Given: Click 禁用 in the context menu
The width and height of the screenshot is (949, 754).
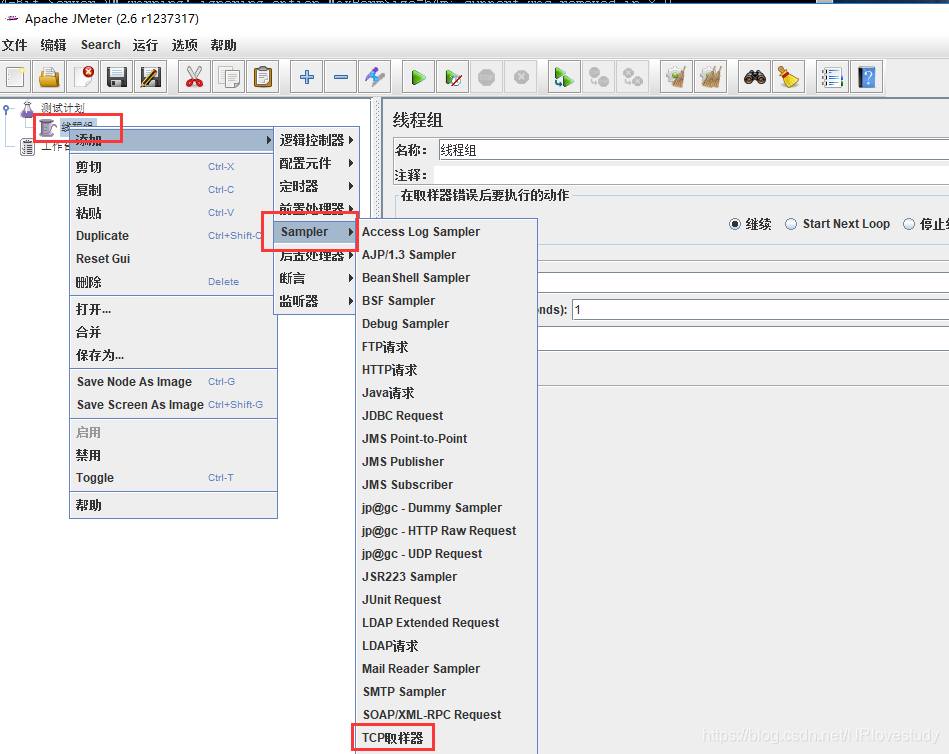Looking at the screenshot, I should tap(173, 454).
